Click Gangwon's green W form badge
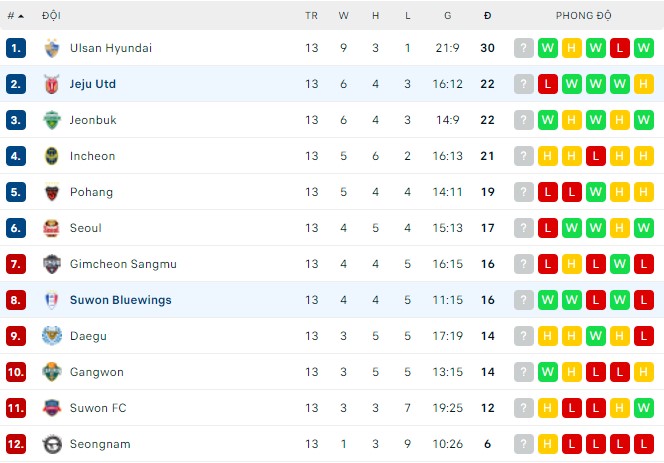 [x=547, y=372]
